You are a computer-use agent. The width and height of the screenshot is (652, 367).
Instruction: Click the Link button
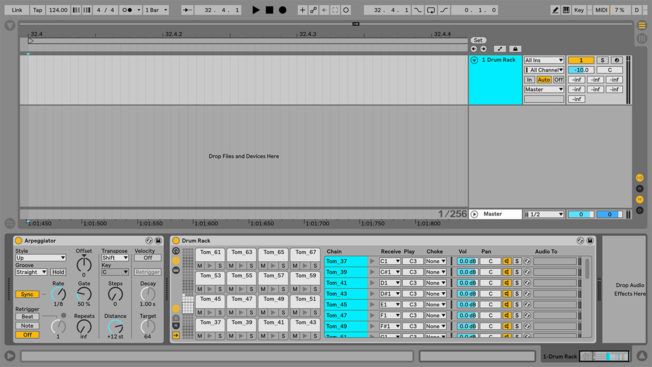click(x=17, y=10)
